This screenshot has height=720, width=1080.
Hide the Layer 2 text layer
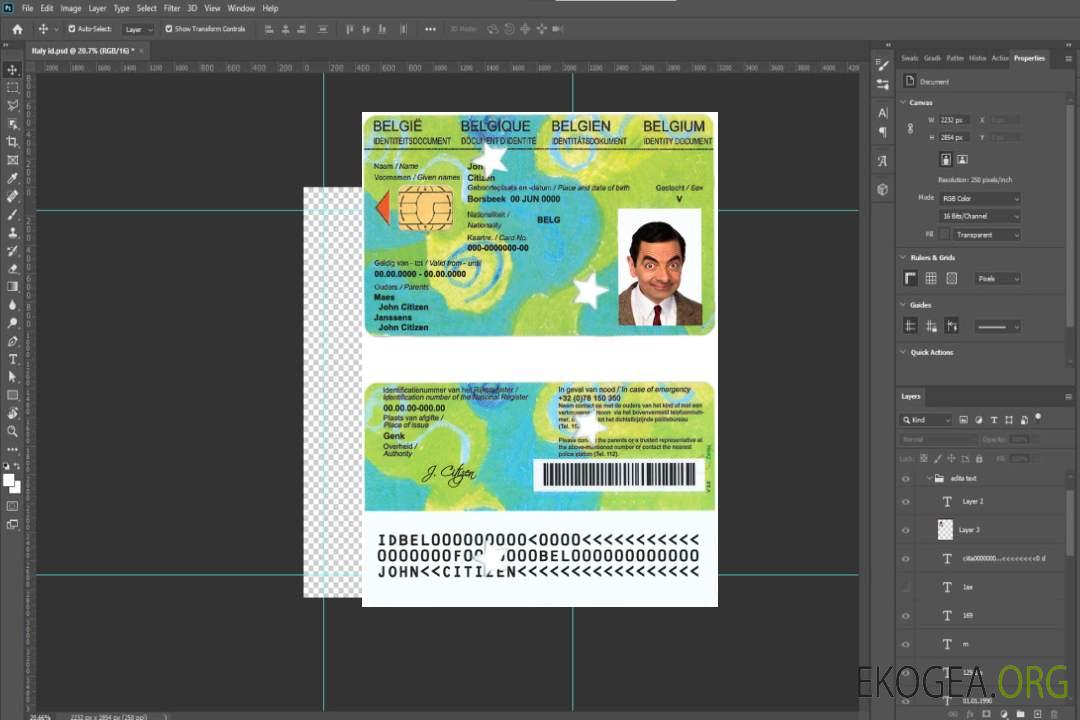pyautogui.click(x=906, y=502)
